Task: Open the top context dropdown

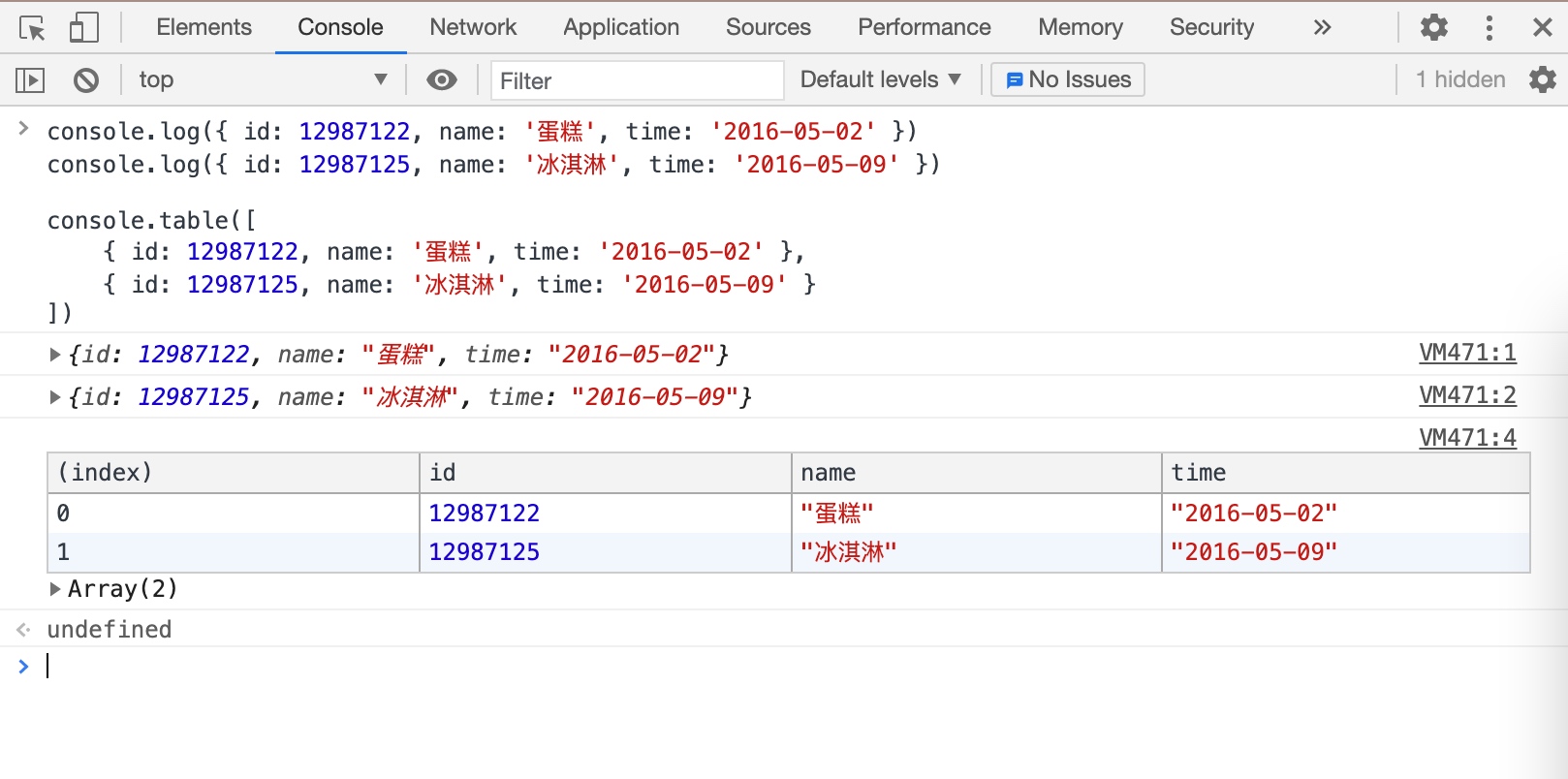Action: (x=262, y=80)
